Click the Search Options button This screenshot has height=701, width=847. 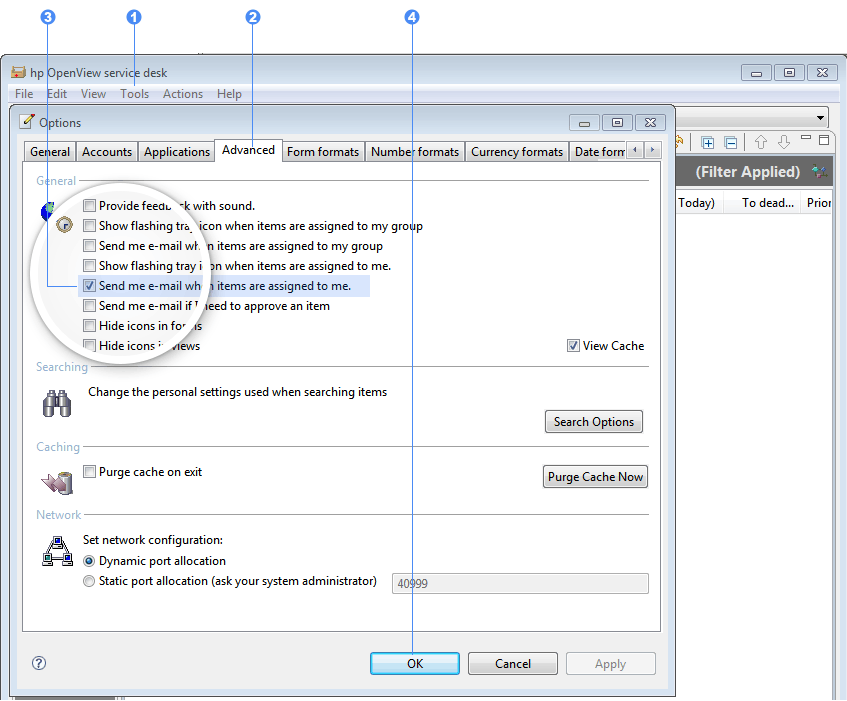click(594, 422)
